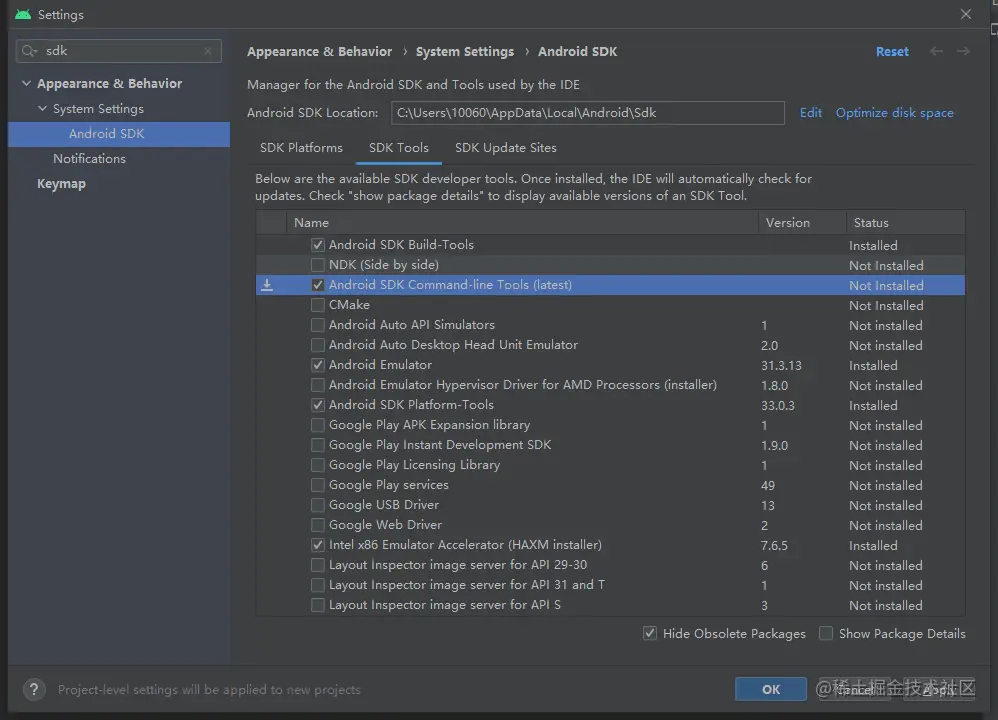Click the back navigation arrow
Screen dimensions: 998x720
pyautogui.click(x=936, y=51)
